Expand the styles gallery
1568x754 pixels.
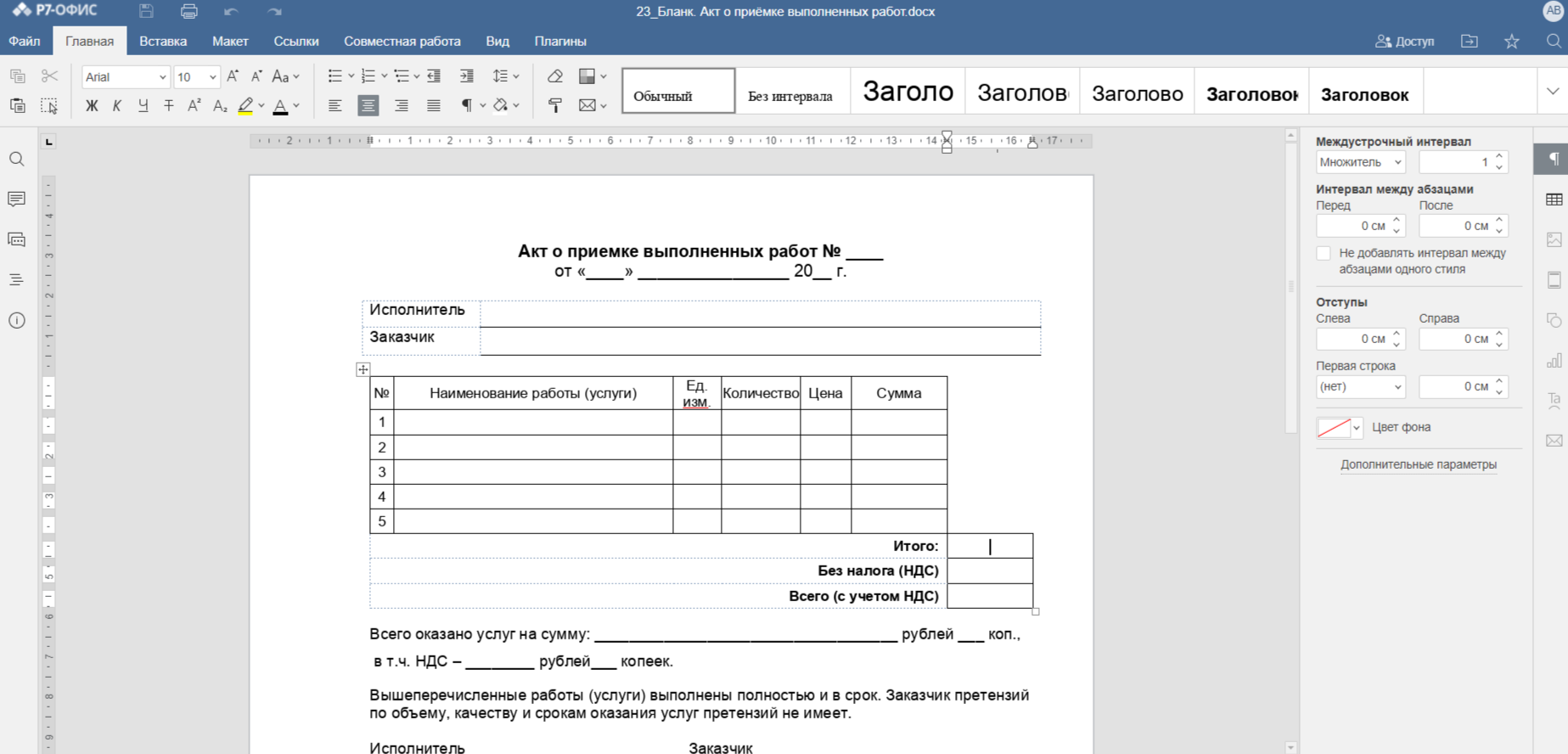(x=1553, y=91)
